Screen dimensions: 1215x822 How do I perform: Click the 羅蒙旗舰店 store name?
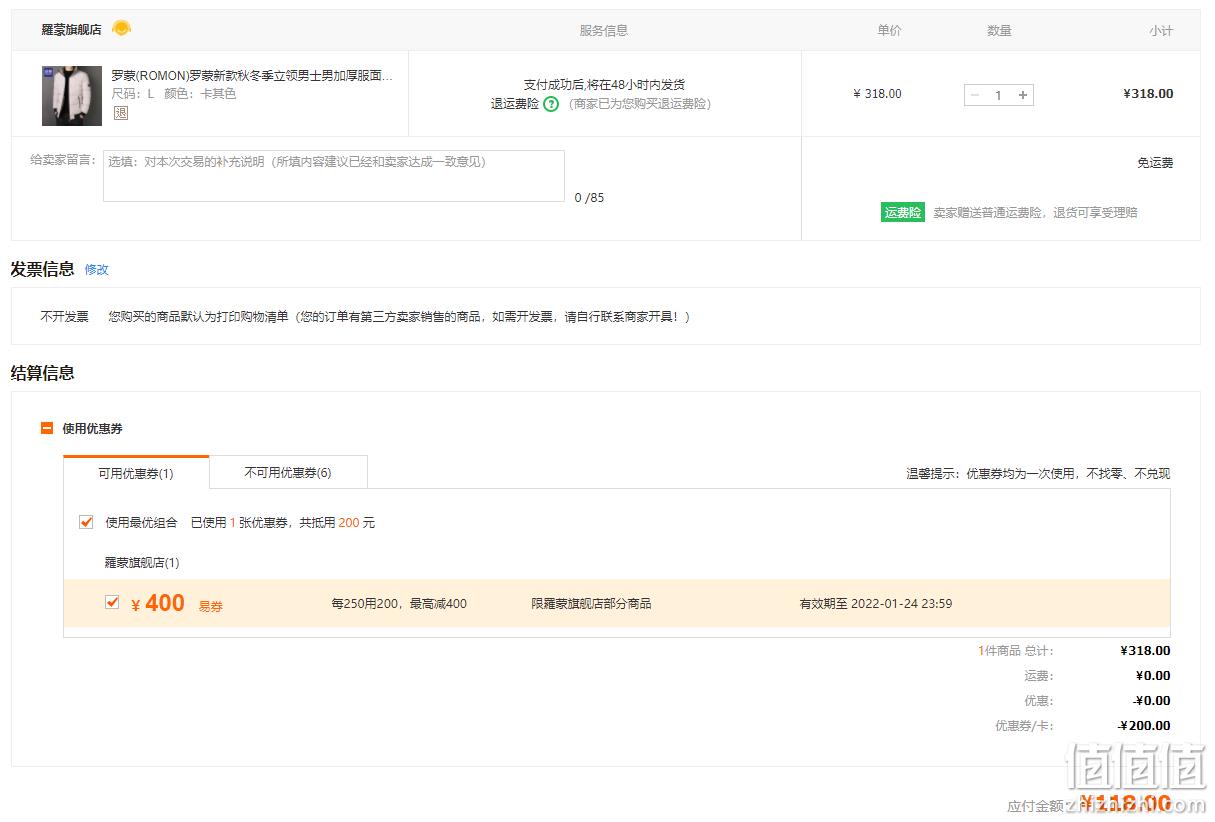pyautogui.click(x=71, y=30)
